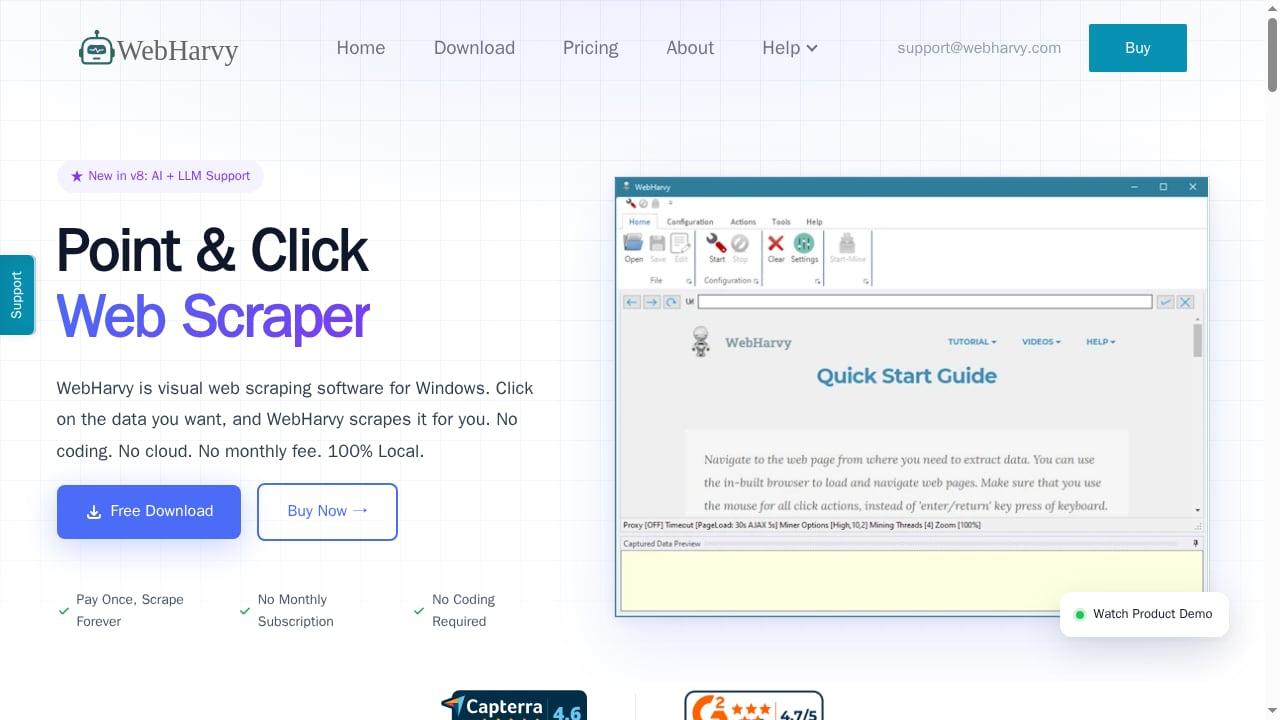This screenshot has height=720, width=1280.
Task: Open the File group dialog launcher arrow
Action: tap(688, 281)
